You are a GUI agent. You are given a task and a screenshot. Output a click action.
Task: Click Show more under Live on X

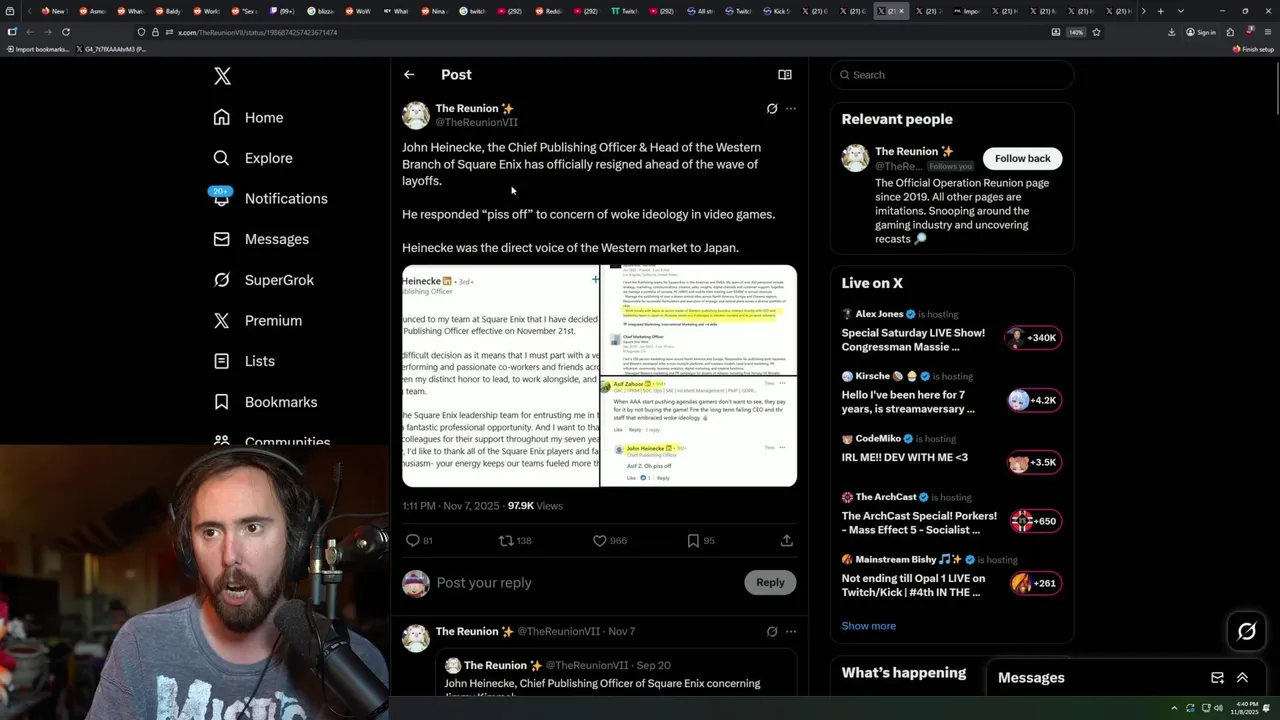[868, 626]
